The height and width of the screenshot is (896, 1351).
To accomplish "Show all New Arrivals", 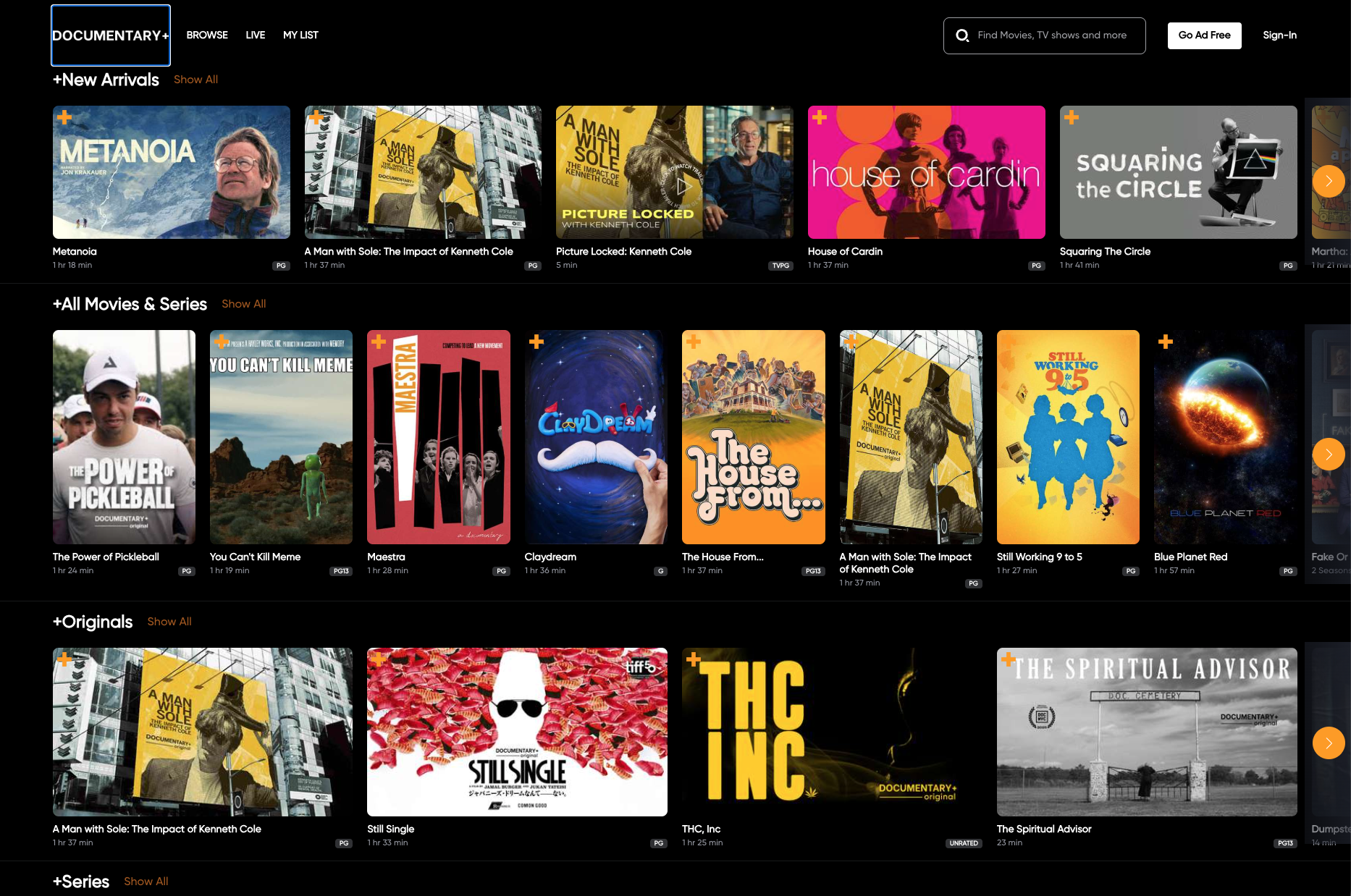I will pyautogui.click(x=195, y=80).
